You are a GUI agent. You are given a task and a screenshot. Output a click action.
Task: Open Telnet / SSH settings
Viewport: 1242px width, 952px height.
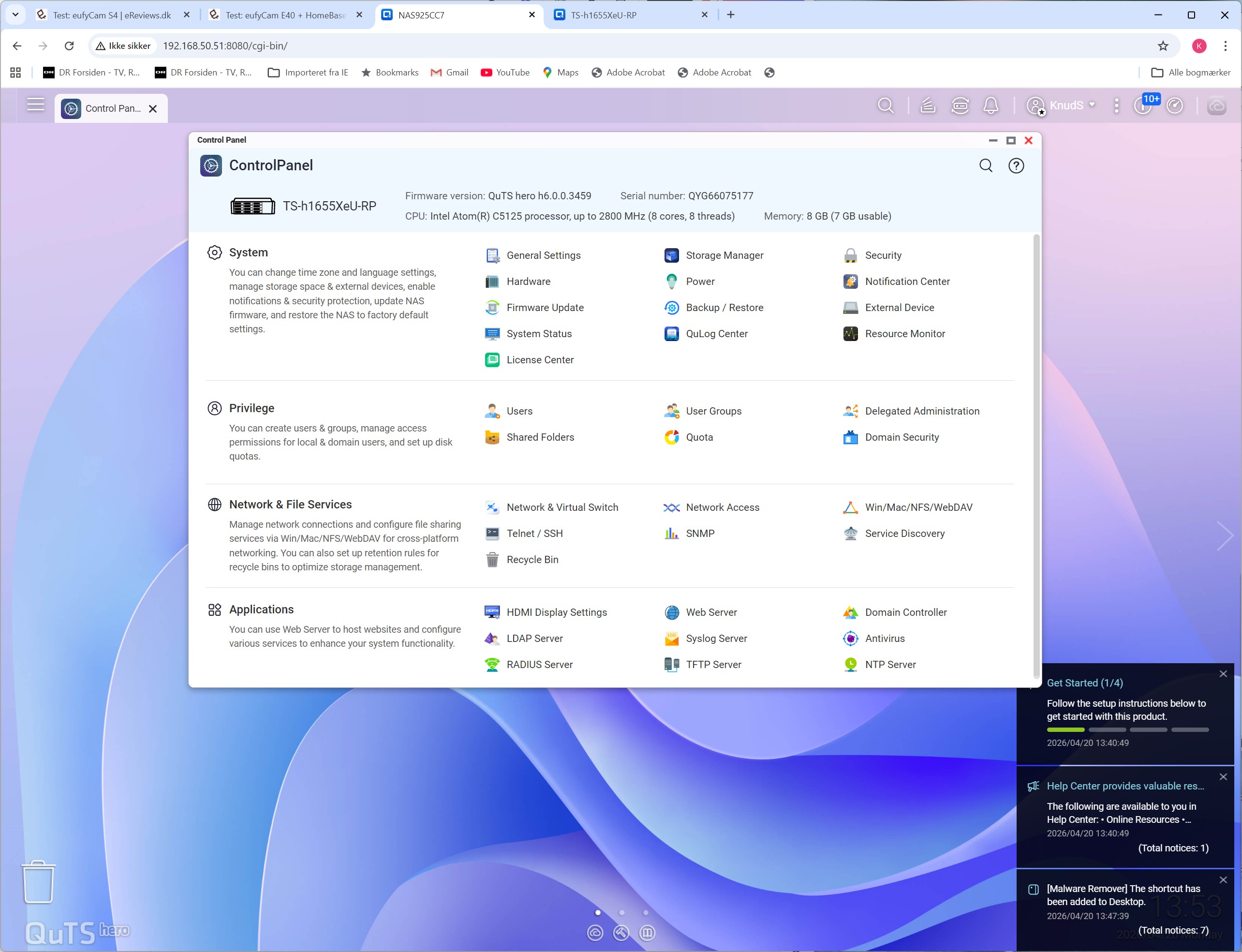pos(524,534)
